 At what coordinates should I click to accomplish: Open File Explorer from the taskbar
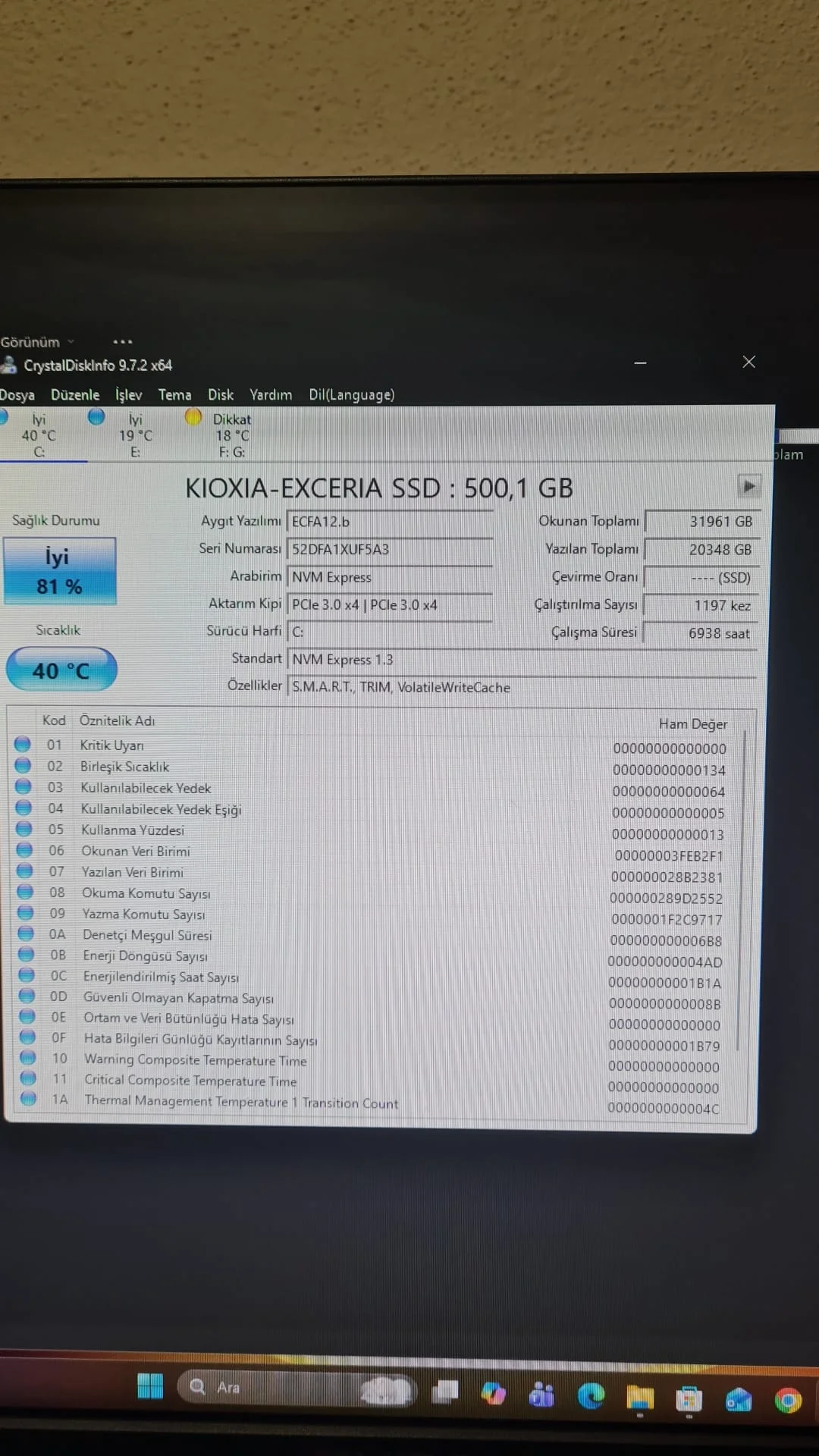[640, 1398]
